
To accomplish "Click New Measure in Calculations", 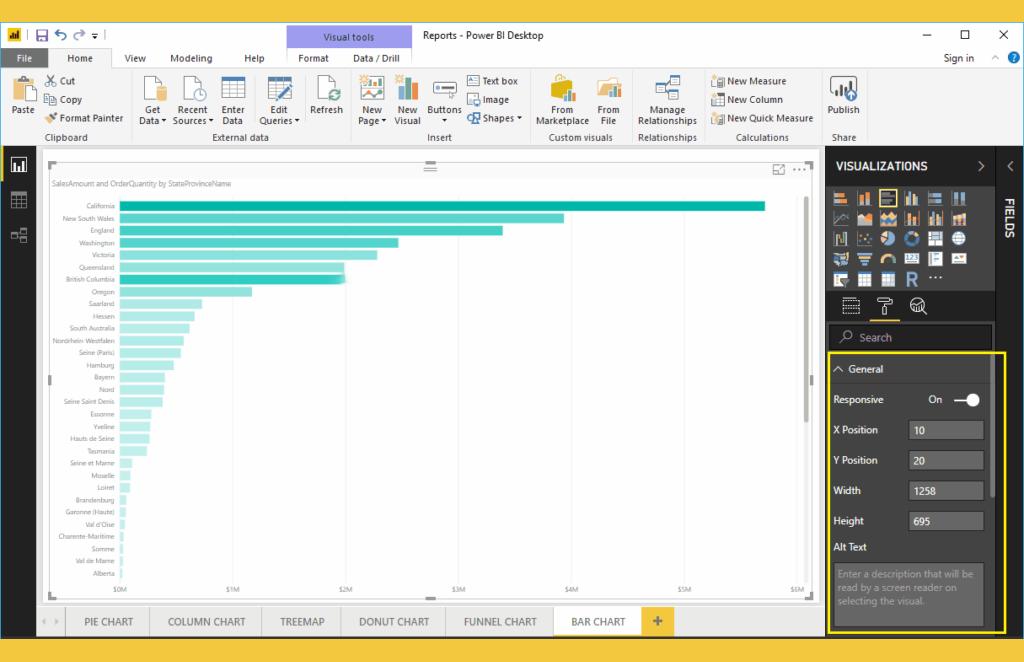I will coord(755,82).
